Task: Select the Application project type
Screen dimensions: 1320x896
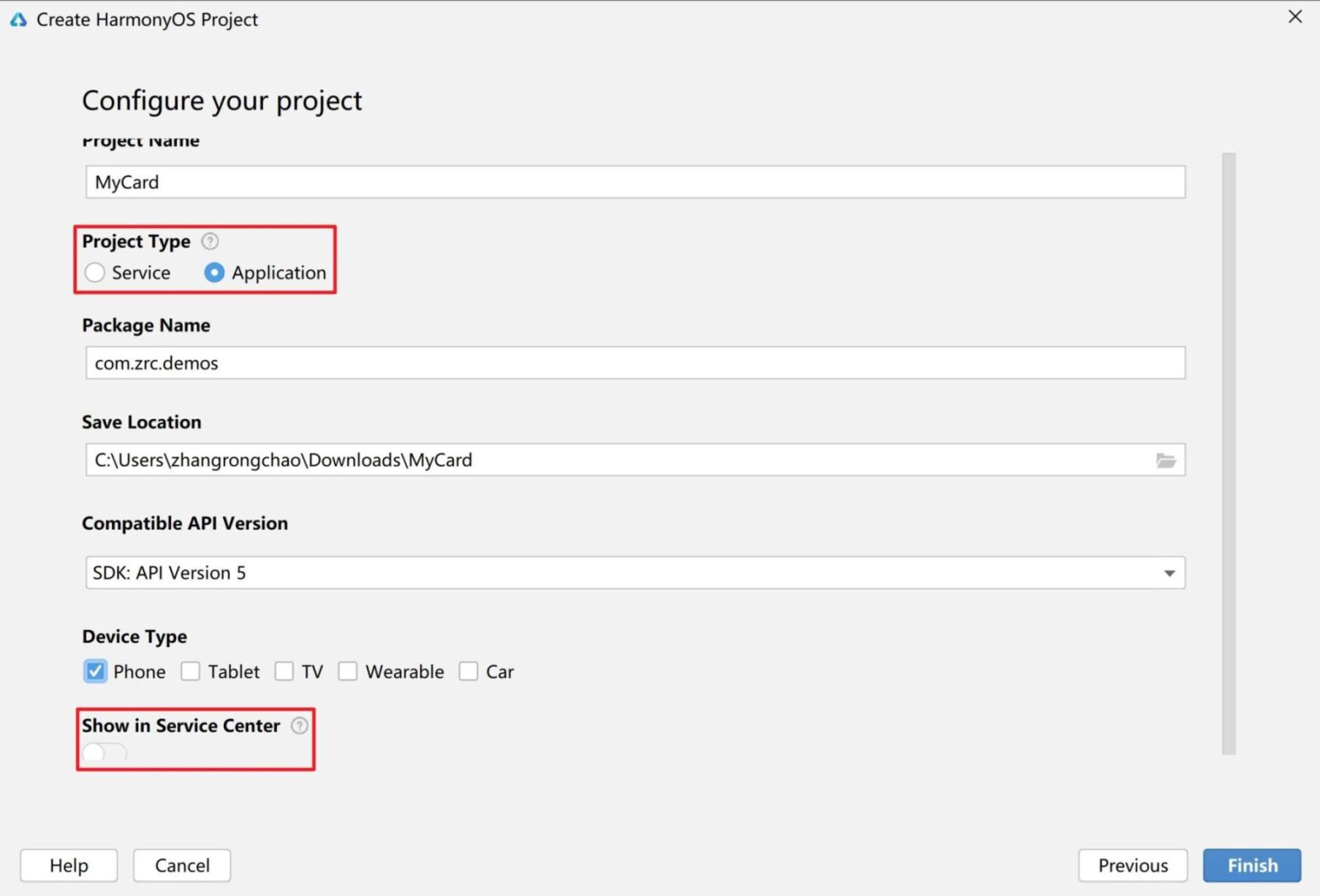Action: pyautogui.click(x=214, y=273)
